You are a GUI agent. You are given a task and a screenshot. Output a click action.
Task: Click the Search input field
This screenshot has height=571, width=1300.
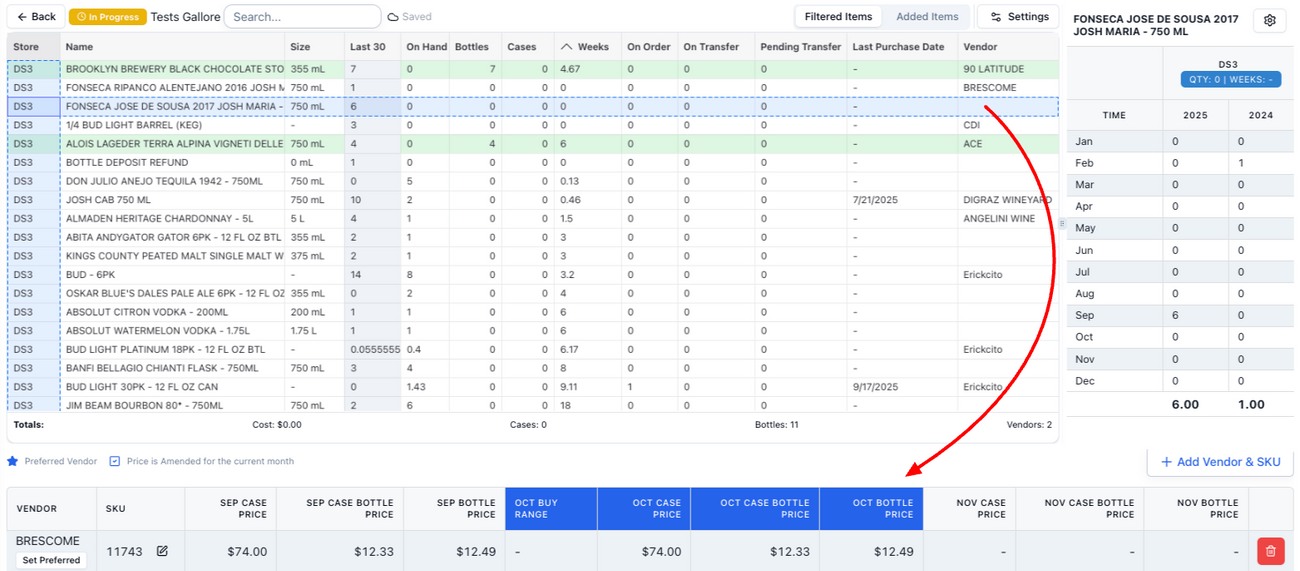pos(302,17)
